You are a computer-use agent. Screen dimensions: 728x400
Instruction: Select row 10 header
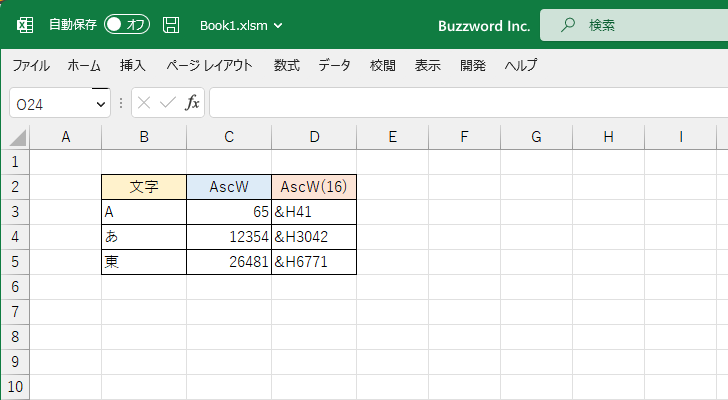(x=15, y=387)
